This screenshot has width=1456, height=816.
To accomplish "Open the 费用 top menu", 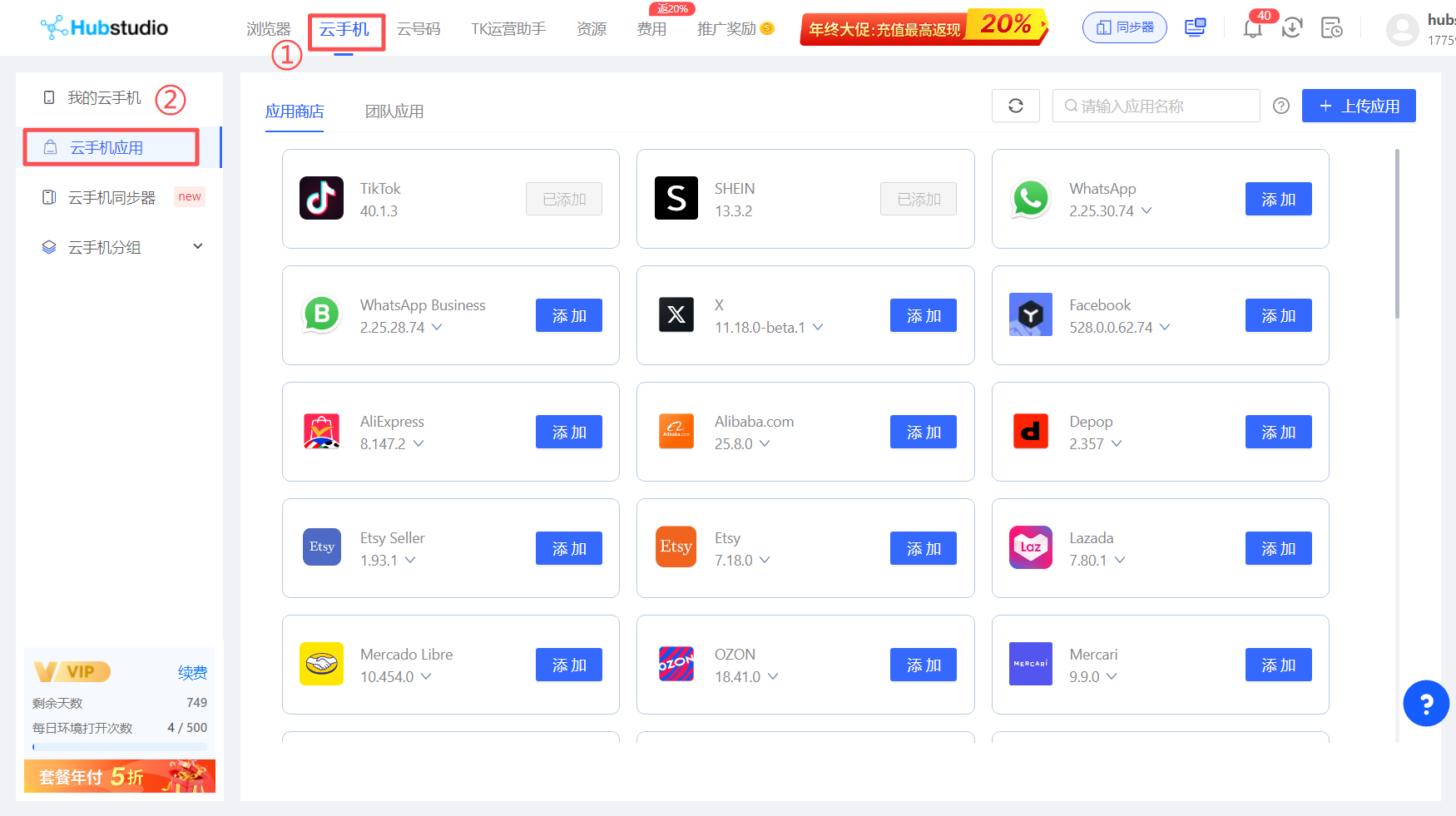I will 651,29.
